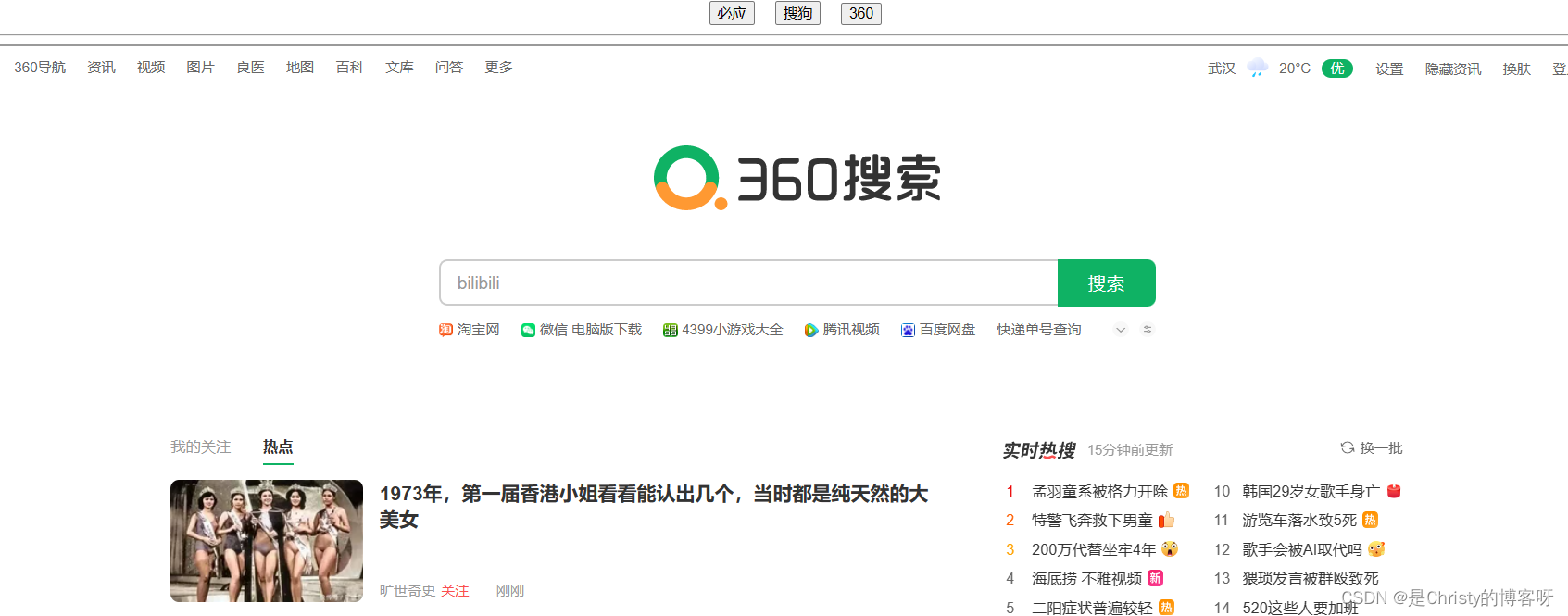Open hot search 二阳症状普遍较轻

1092,608
